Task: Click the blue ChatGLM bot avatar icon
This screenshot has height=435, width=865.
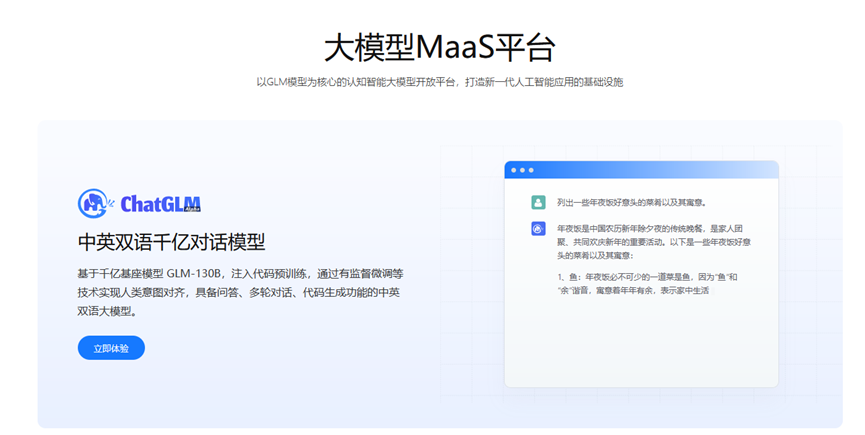Action: tap(538, 229)
